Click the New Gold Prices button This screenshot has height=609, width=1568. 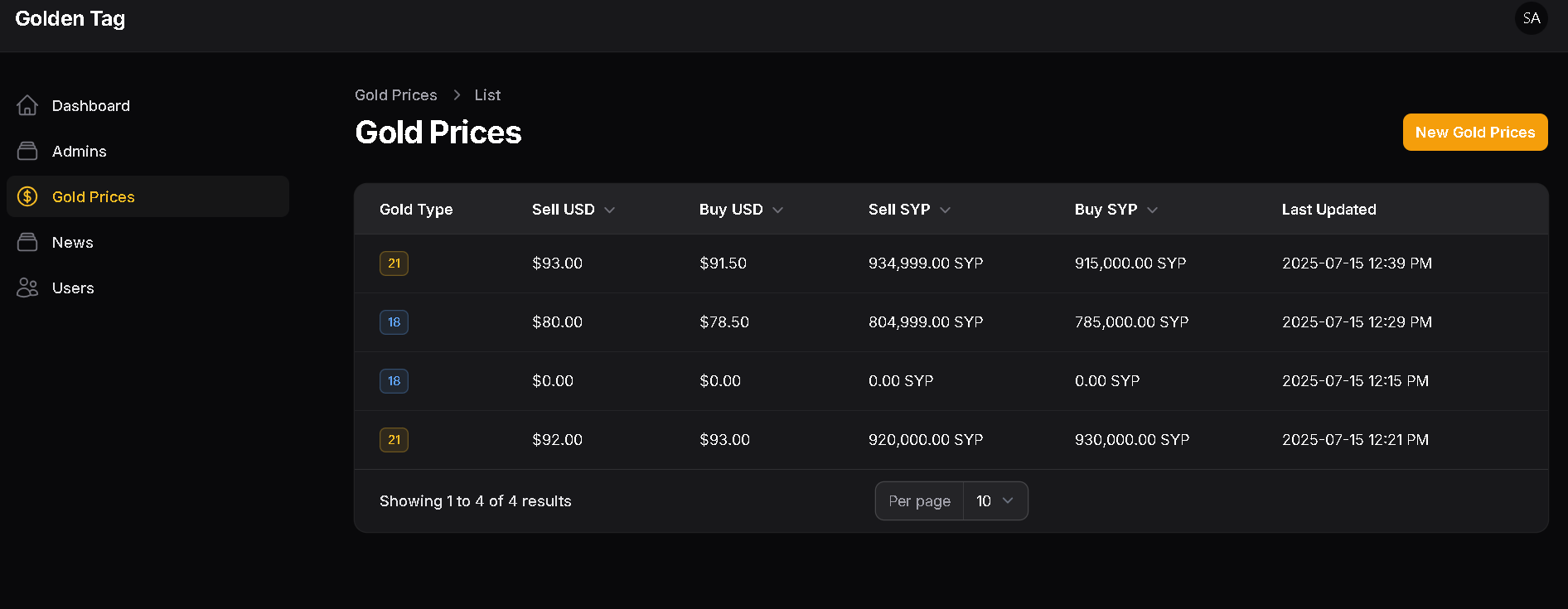[x=1475, y=133]
